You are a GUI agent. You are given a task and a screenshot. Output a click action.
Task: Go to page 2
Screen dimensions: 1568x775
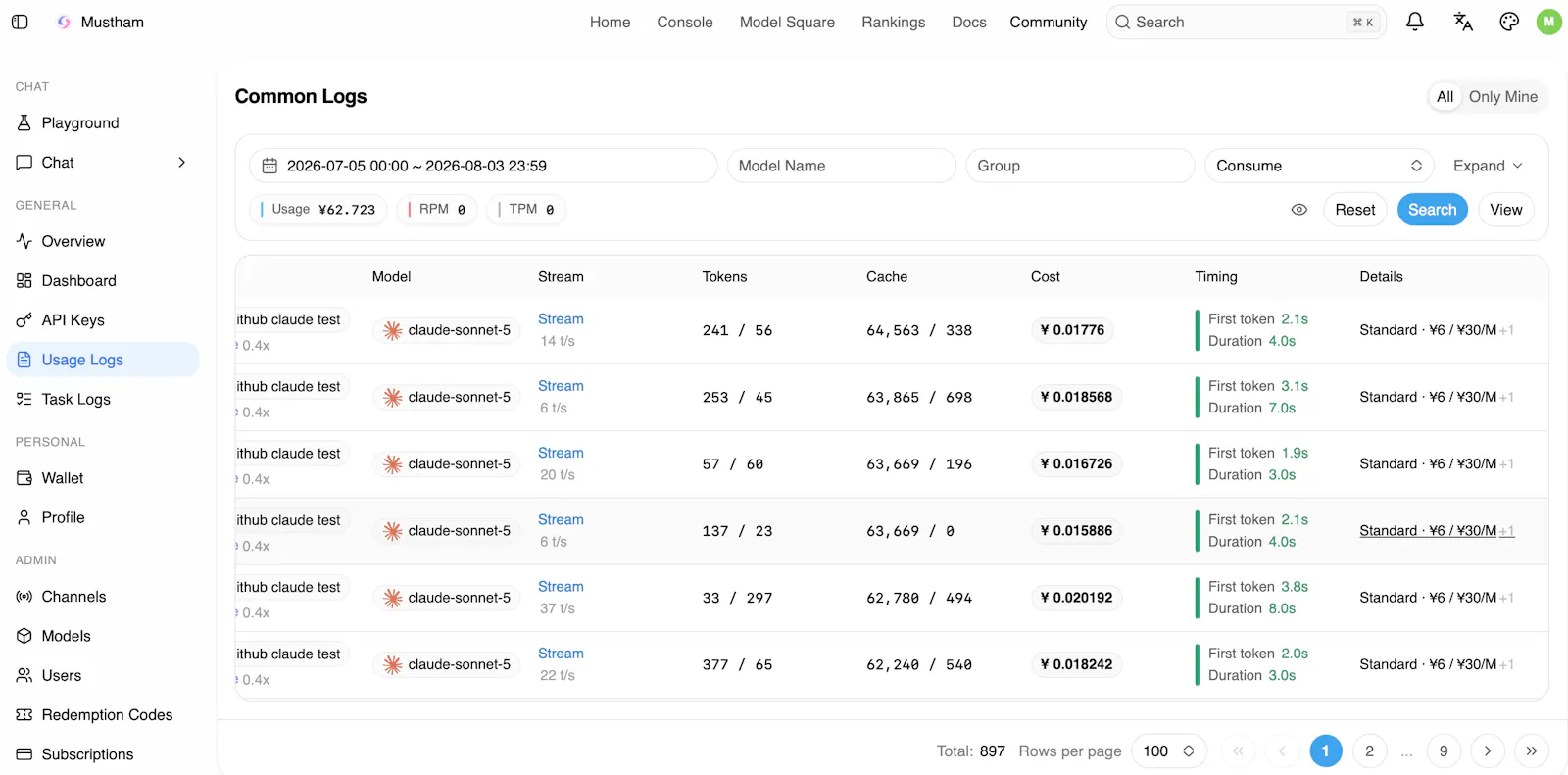[x=1369, y=751]
